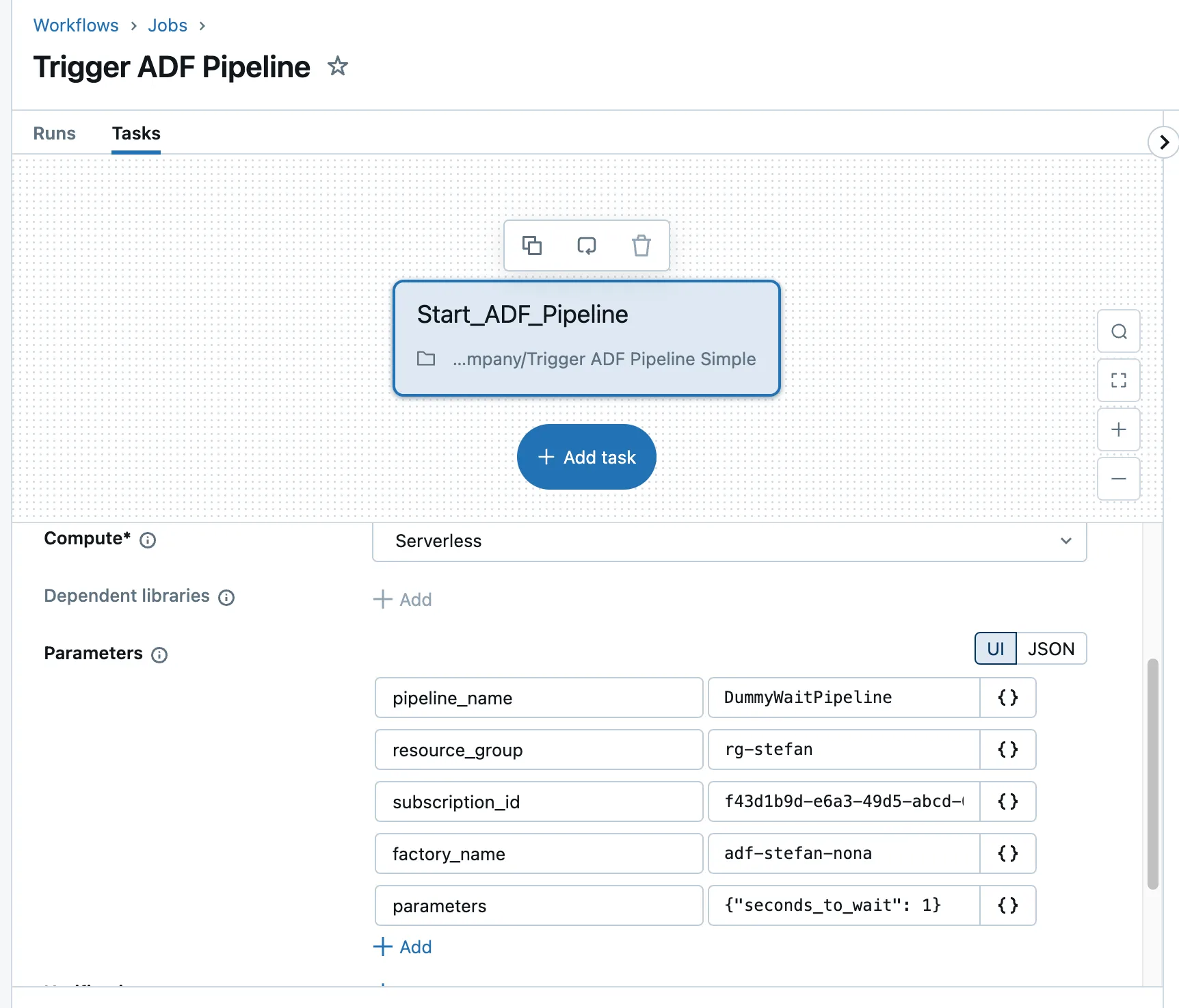Click the clone task icon above the task
This screenshot has width=1179, height=1008.
(x=531, y=246)
